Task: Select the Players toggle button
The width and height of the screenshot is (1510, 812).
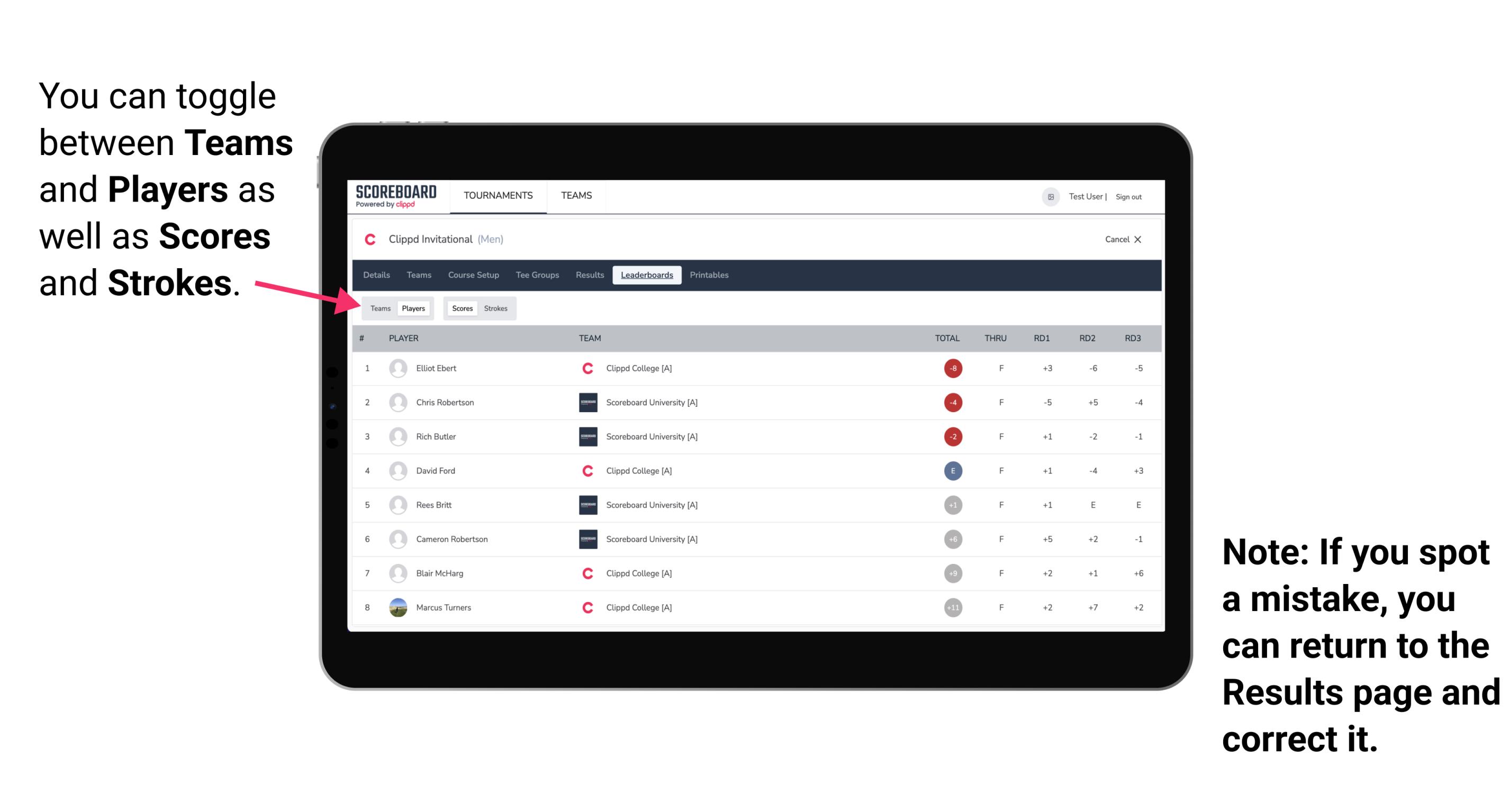Action: 412,308
